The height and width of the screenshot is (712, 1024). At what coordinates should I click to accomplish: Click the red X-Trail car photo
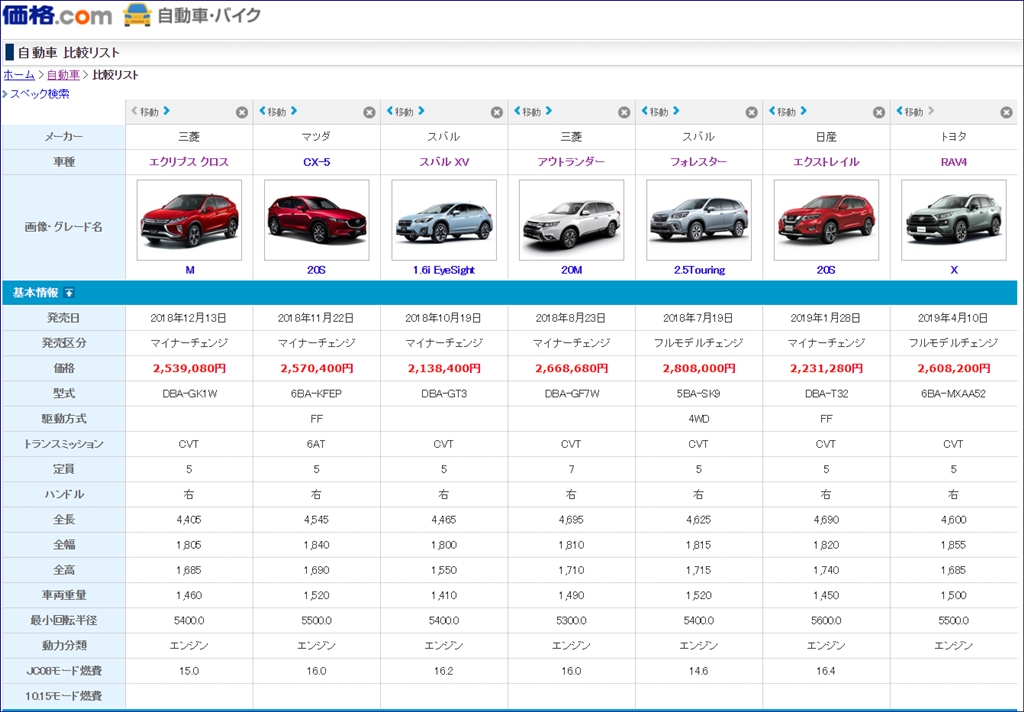click(x=826, y=220)
